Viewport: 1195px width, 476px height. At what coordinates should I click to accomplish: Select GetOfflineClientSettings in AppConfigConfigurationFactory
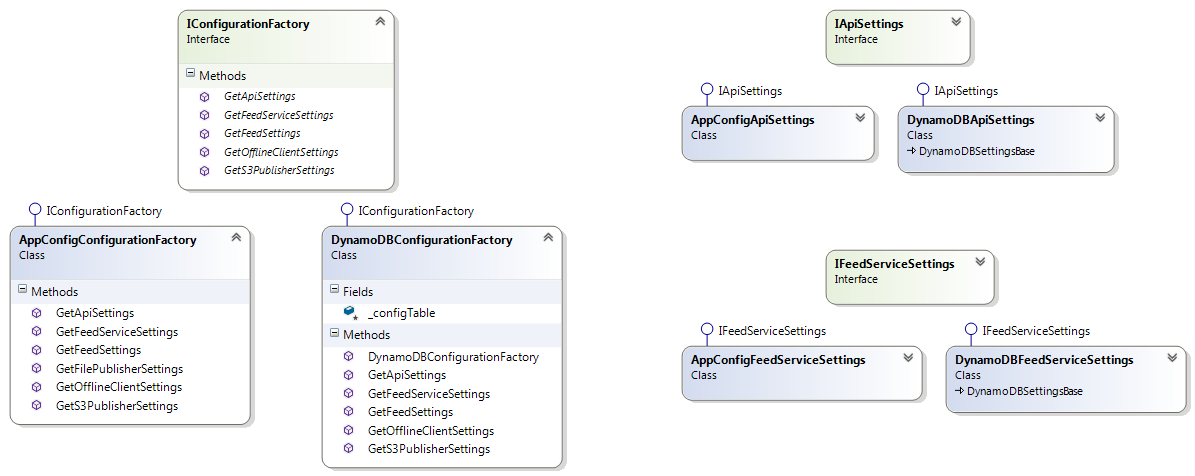point(119,387)
